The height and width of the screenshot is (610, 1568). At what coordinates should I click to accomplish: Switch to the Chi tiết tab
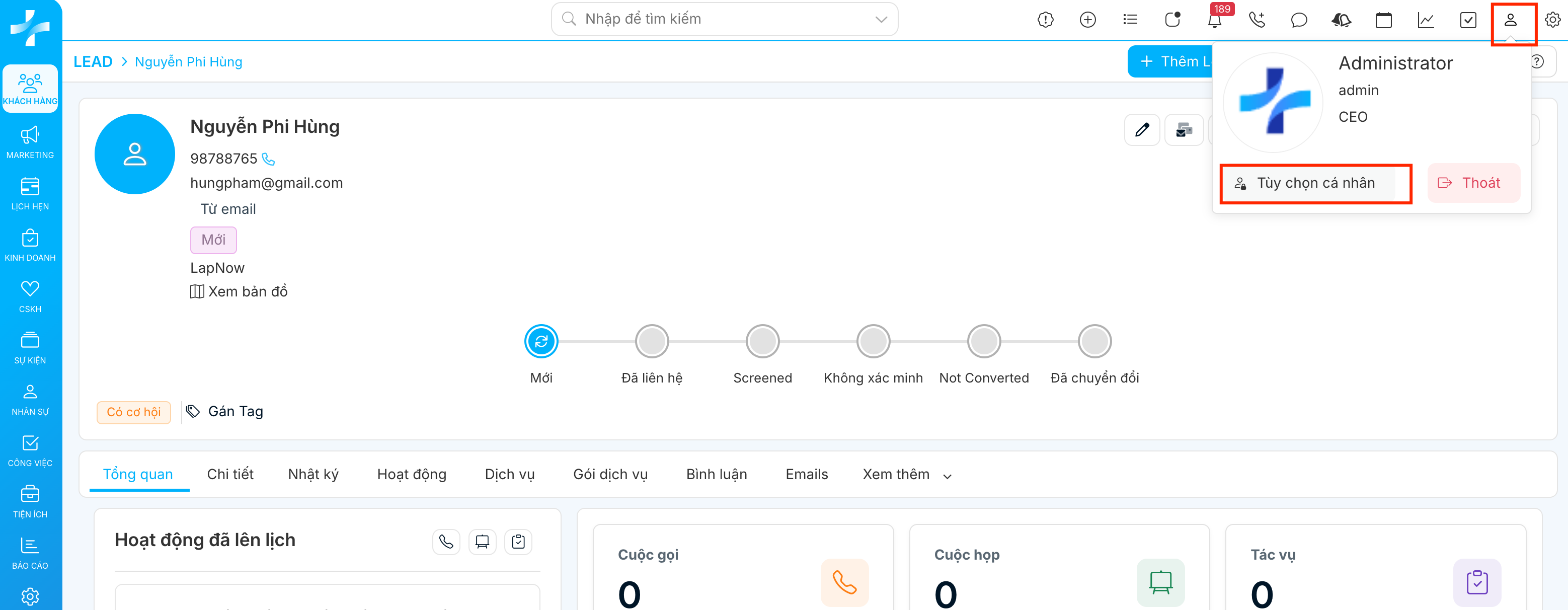(x=229, y=474)
